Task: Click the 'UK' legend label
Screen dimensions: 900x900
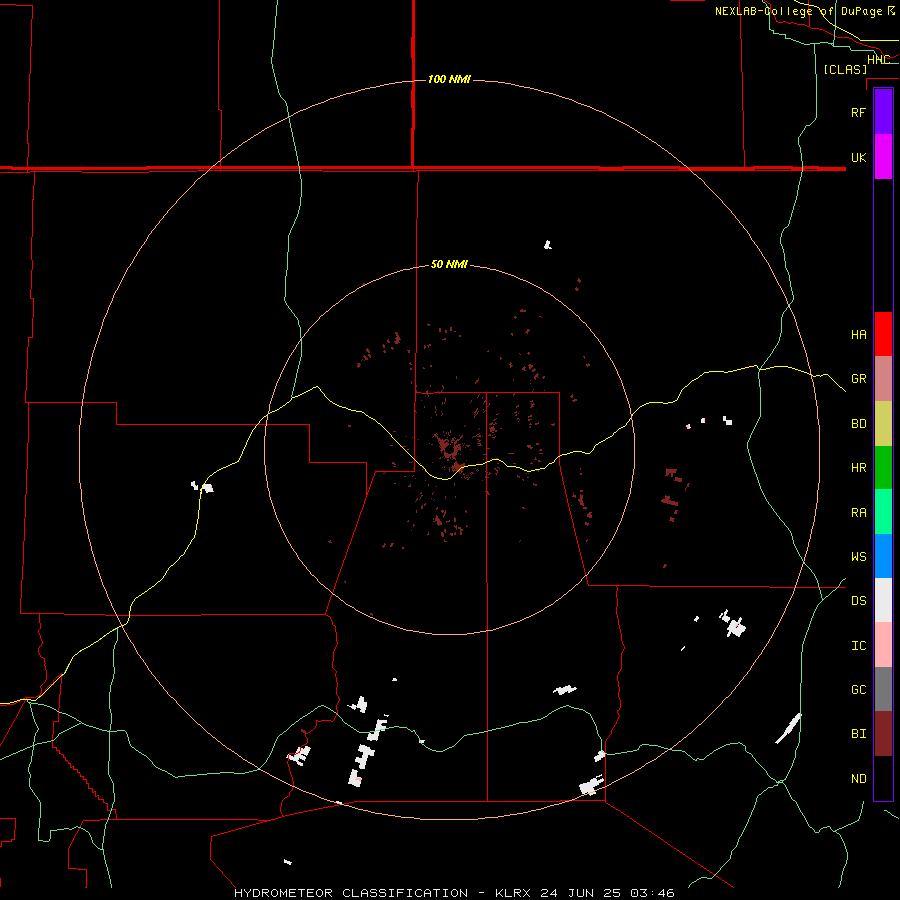Action: [858, 157]
